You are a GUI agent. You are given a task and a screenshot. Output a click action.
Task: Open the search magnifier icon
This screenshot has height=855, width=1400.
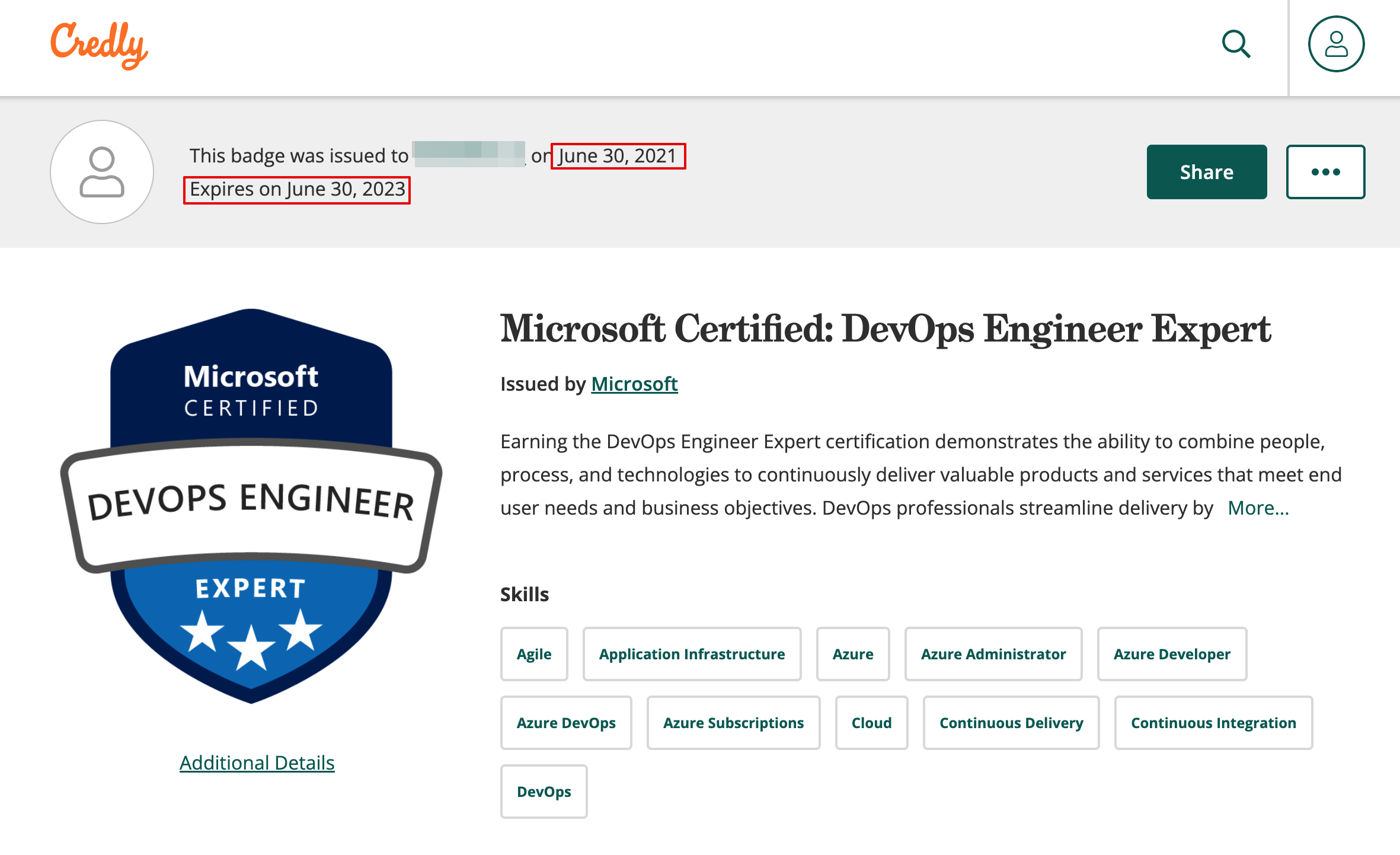tap(1236, 44)
